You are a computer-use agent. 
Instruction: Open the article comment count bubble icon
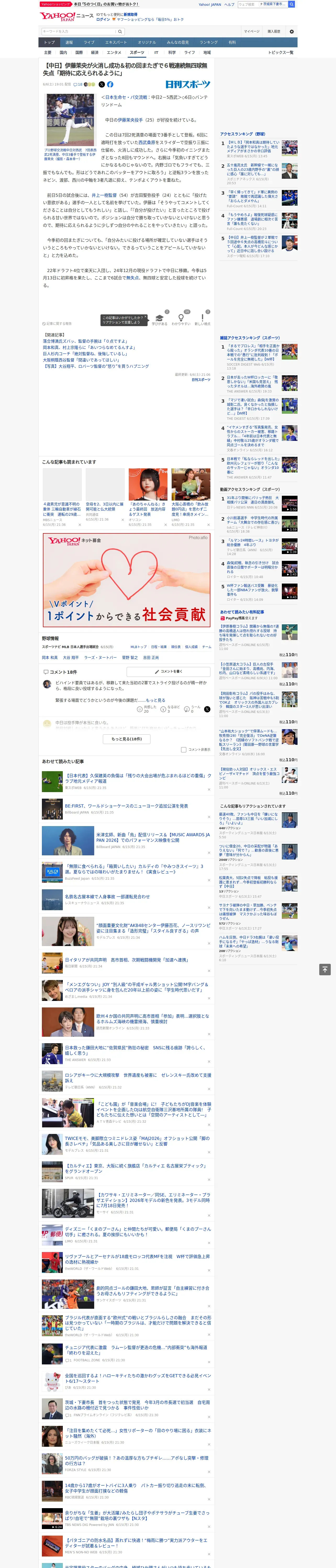78,85
